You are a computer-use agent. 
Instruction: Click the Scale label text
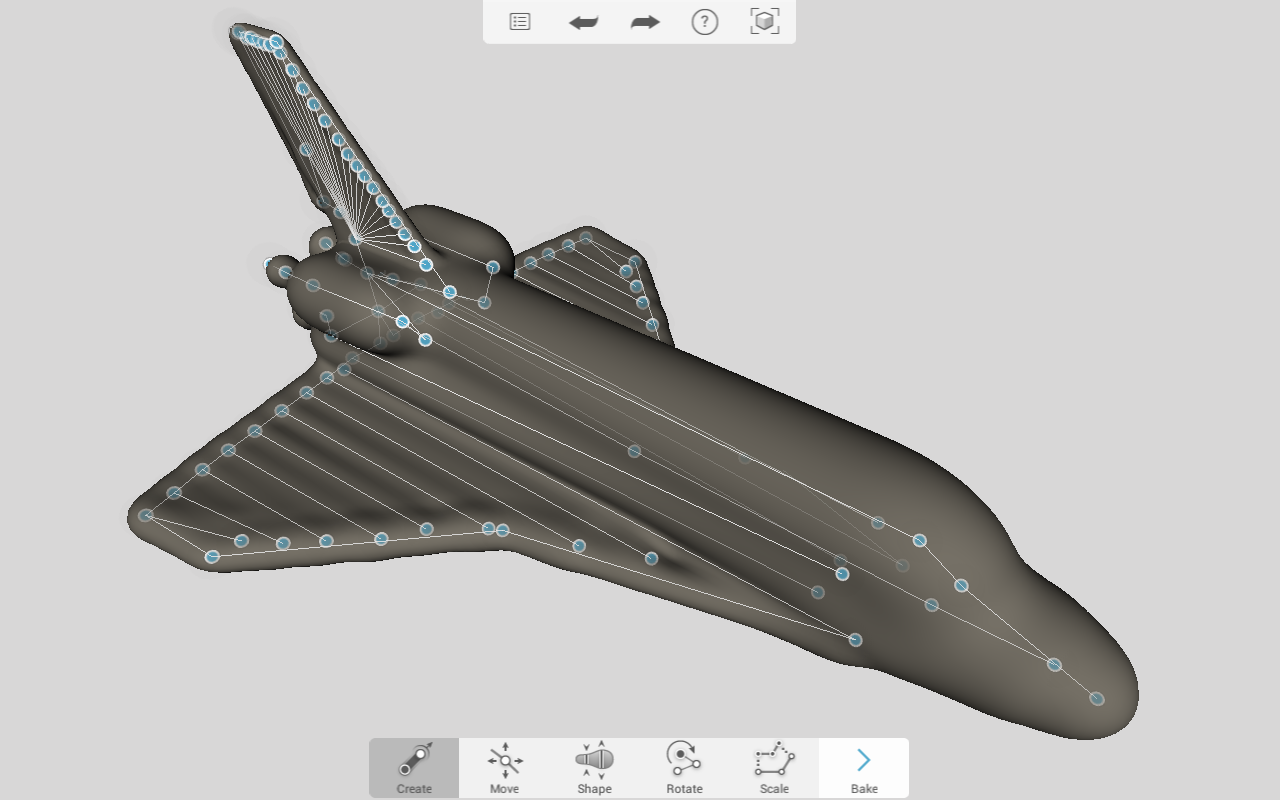tap(774, 789)
